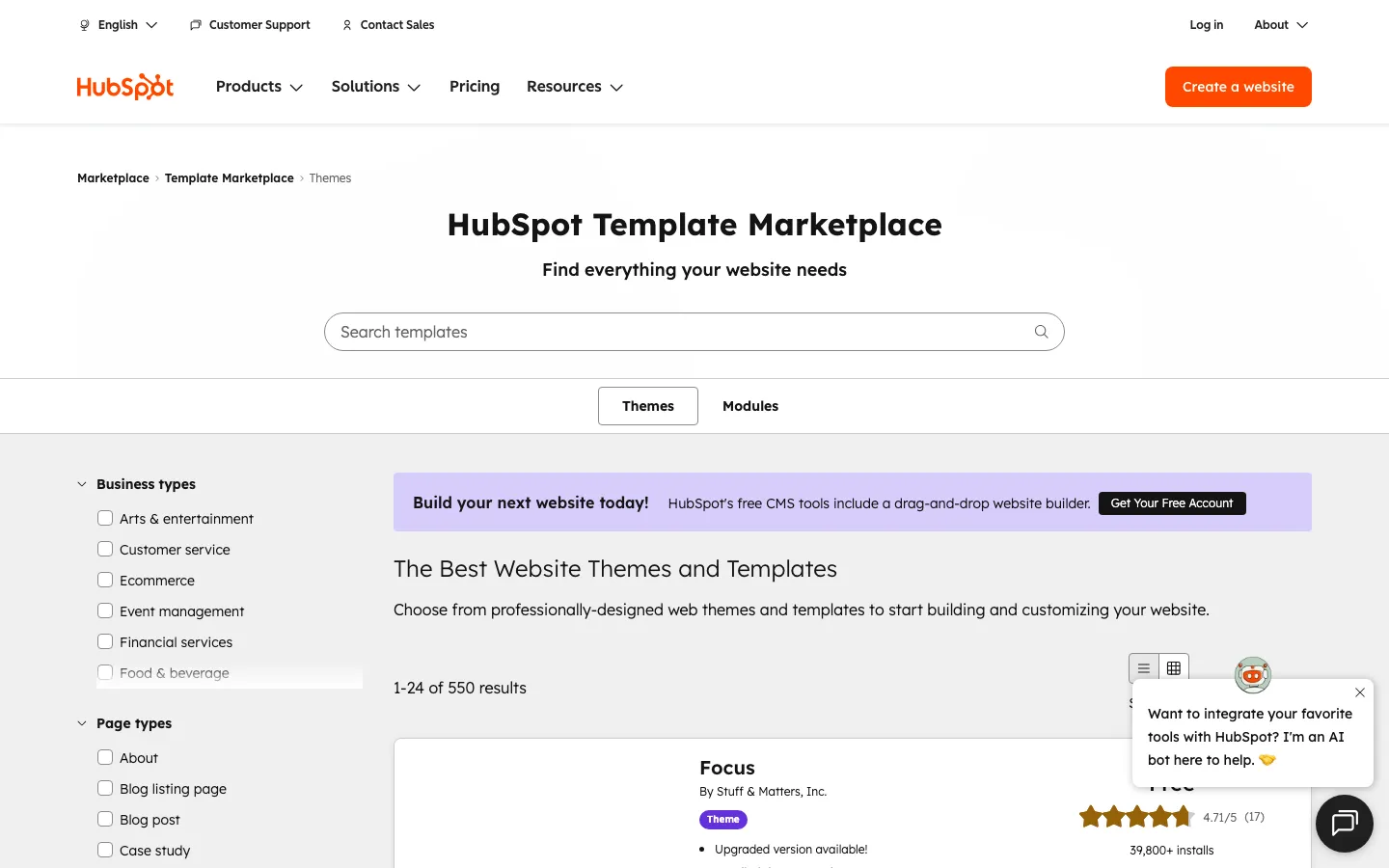Open the Pricing page

(x=475, y=87)
